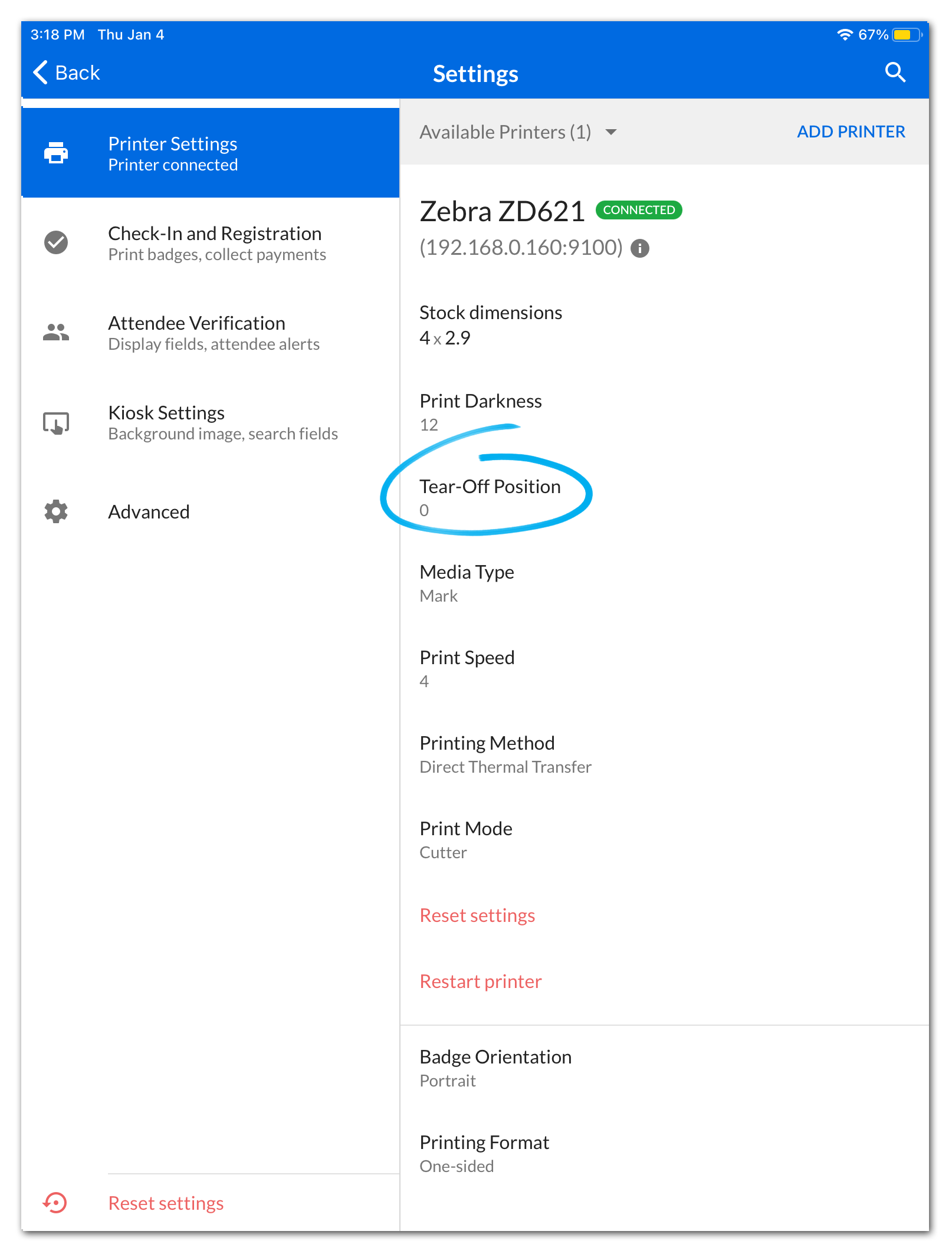Image resolution: width=952 pixels, height=1254 pixels.
Task: Click the Kiosk Settings download icon
Action: click(x=55, y=422)
